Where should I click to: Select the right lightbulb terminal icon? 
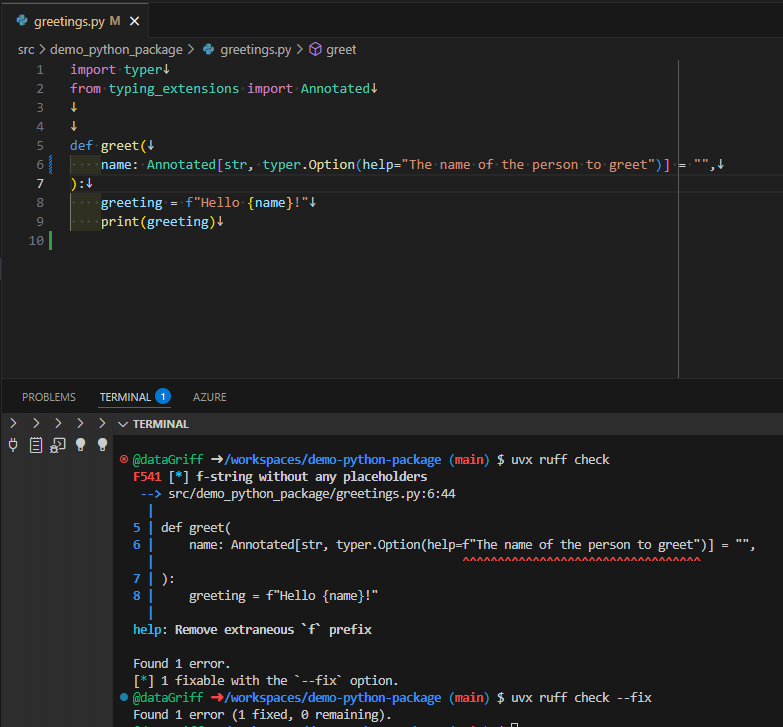point(102,444)
